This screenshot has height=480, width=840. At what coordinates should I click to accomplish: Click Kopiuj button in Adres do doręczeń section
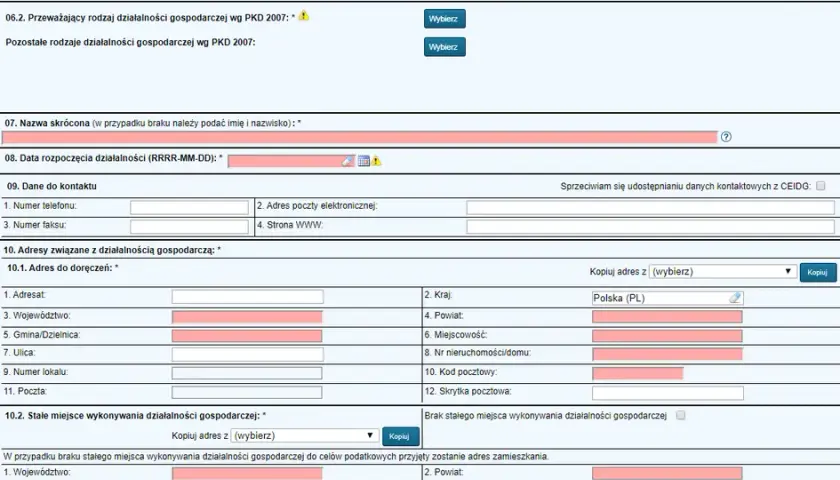818,272
